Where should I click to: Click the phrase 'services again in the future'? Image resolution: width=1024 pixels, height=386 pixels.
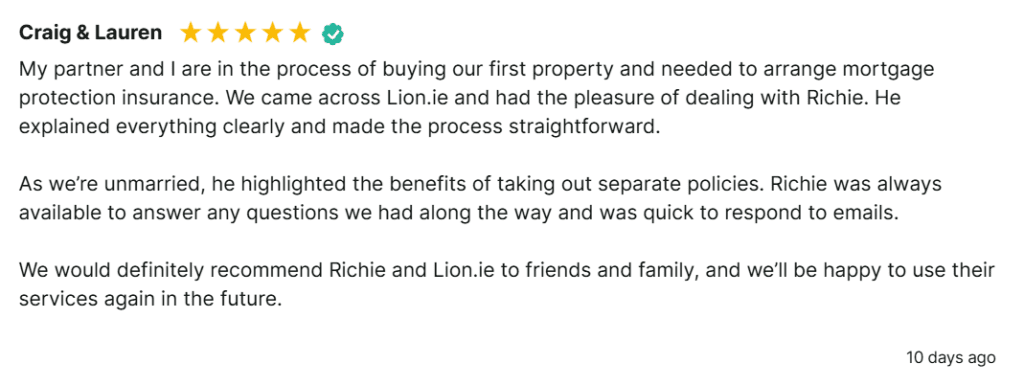point(148,298)
